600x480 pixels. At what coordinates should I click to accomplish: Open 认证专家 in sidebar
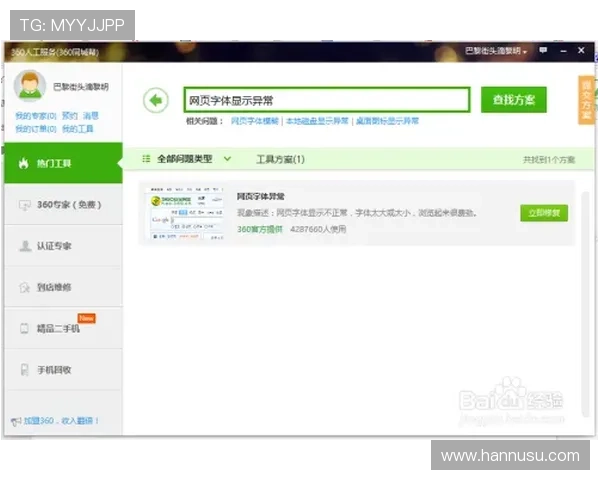[64, 246]
